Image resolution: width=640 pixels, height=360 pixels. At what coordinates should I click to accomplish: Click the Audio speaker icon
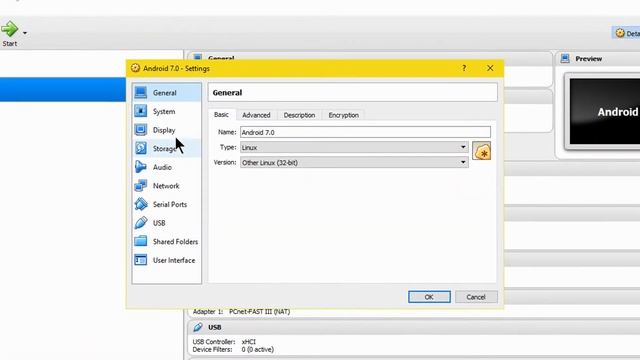point(141,167)
